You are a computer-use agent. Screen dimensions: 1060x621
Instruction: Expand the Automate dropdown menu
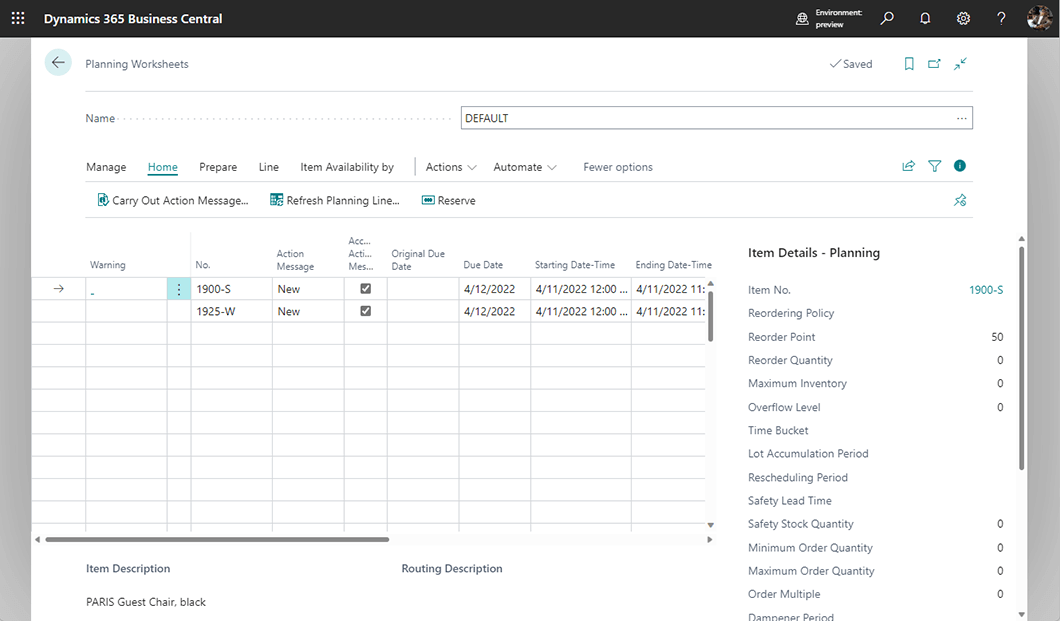point(525,167)
